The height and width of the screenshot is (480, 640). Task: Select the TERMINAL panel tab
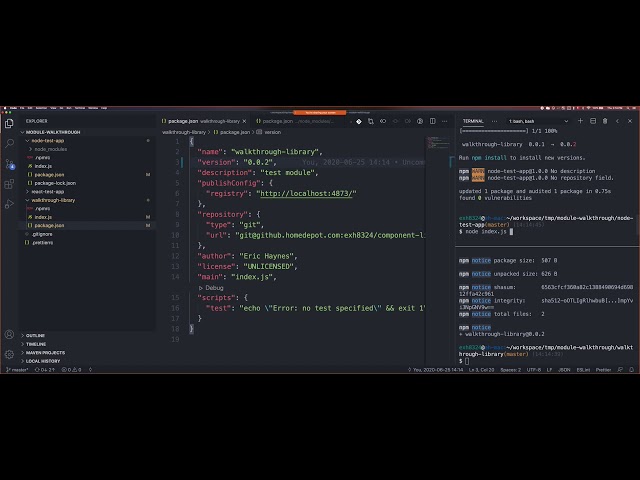click(473, 121)
